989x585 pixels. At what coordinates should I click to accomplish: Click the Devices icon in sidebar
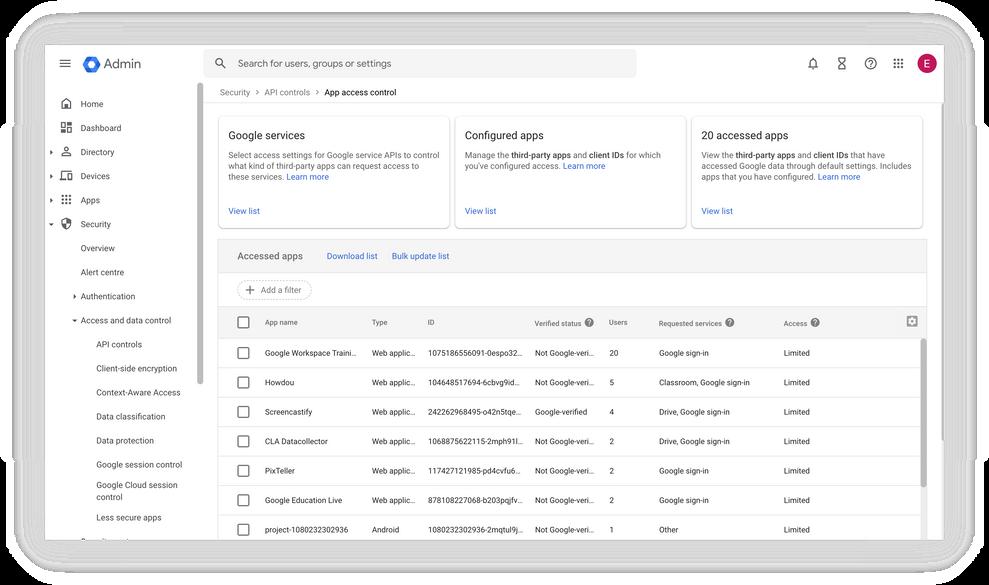(66, 175)
